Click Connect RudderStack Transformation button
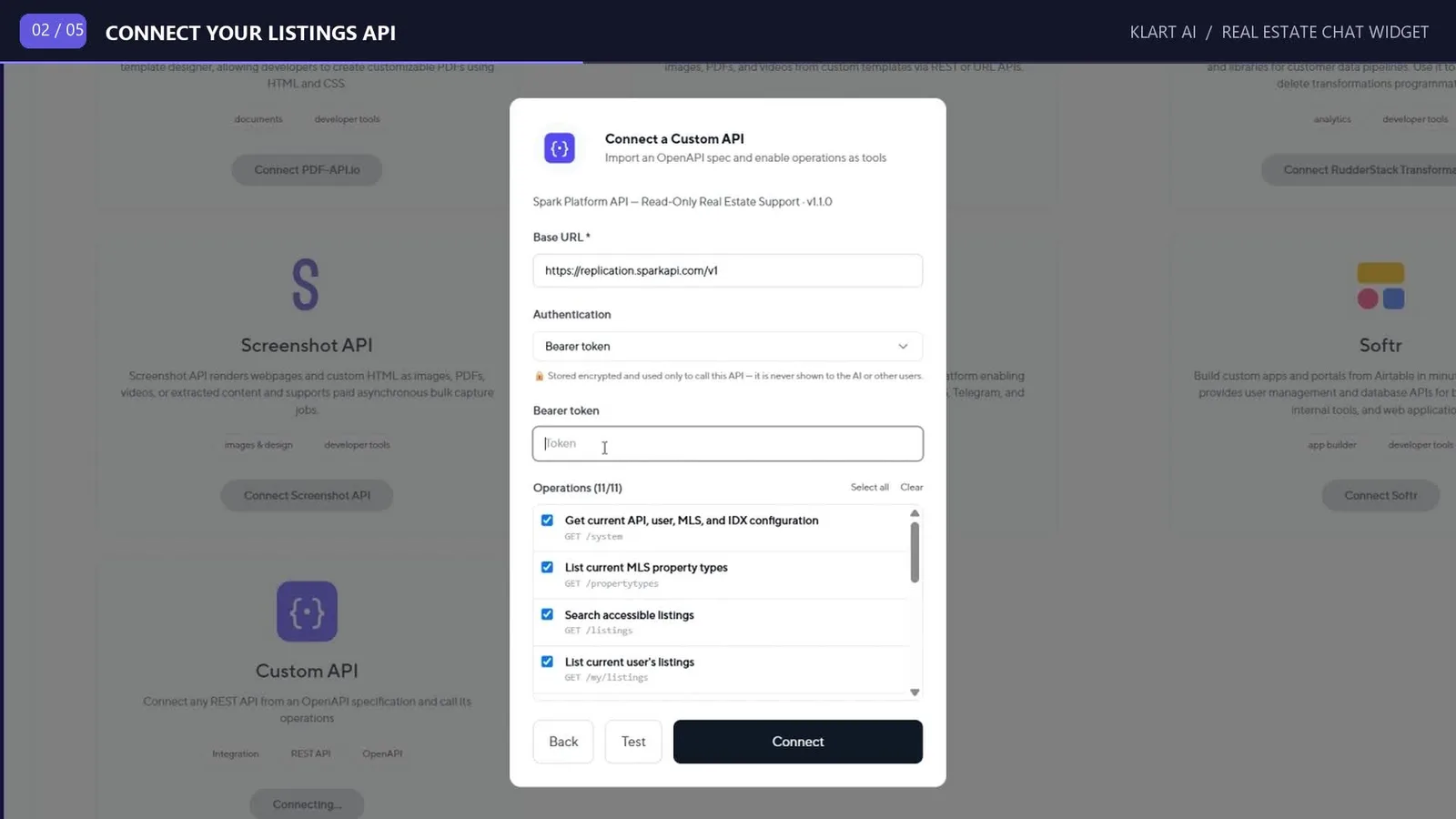The width and height of the screenshot is (1456, 819). [x=1359, y=170]
